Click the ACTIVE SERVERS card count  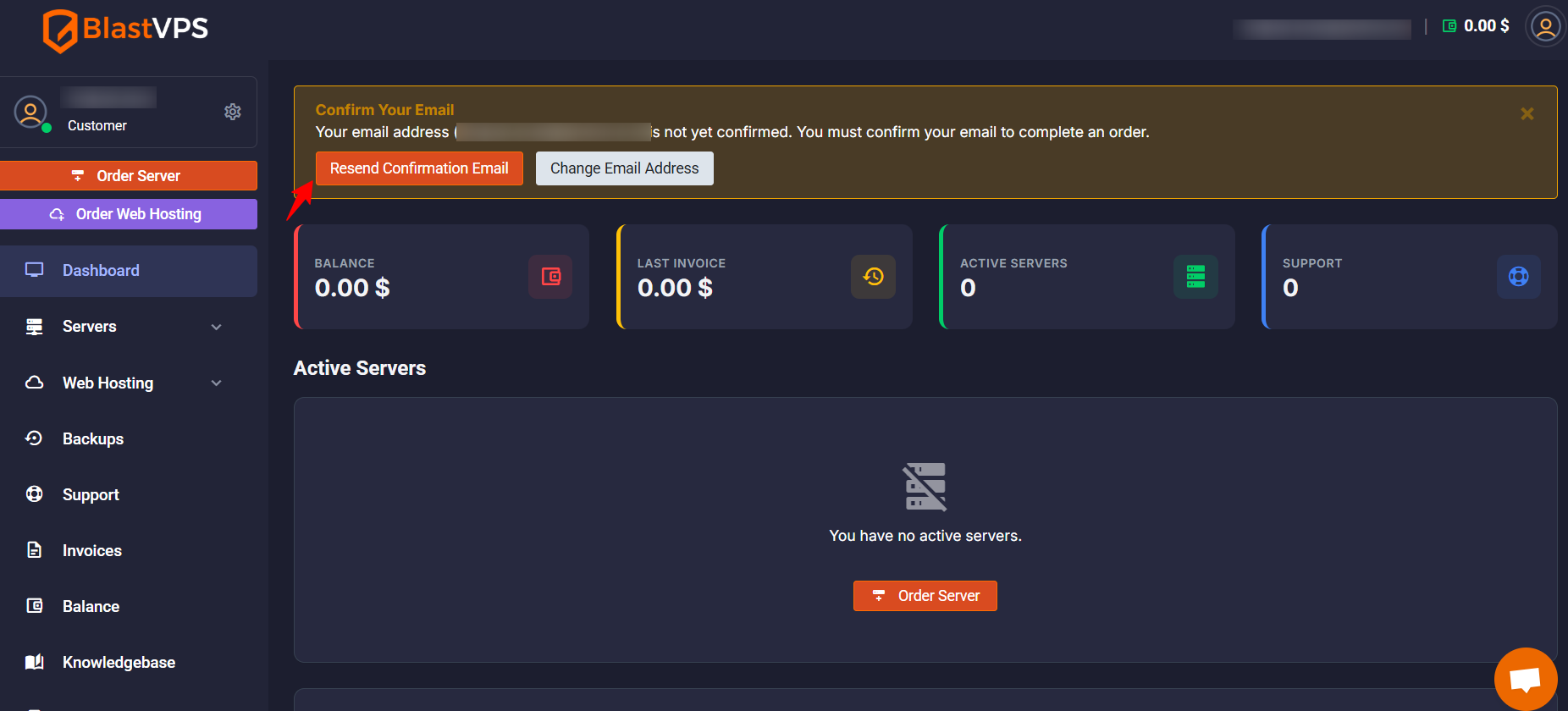click(968, 289)
